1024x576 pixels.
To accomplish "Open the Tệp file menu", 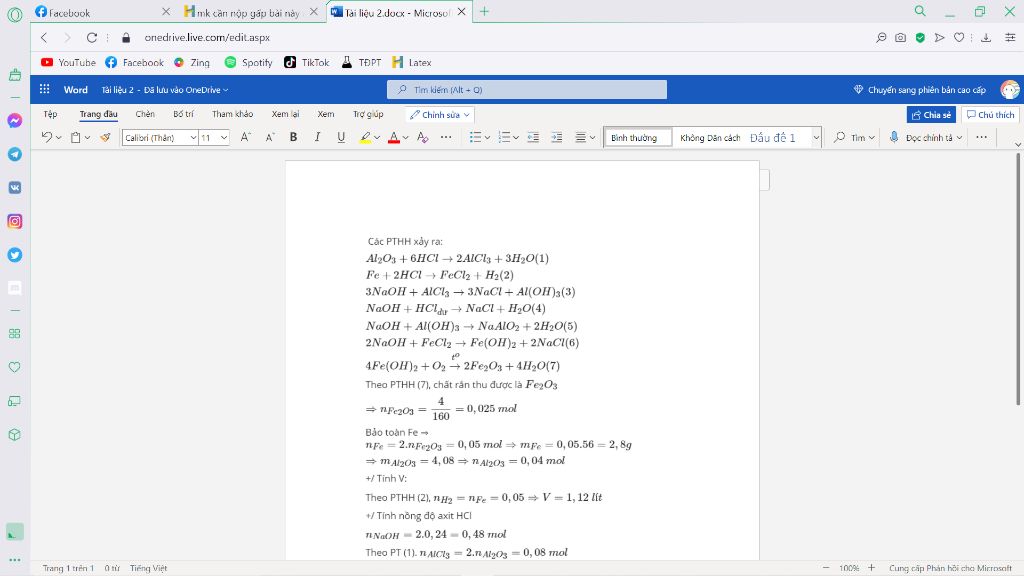I will point(50,114).
